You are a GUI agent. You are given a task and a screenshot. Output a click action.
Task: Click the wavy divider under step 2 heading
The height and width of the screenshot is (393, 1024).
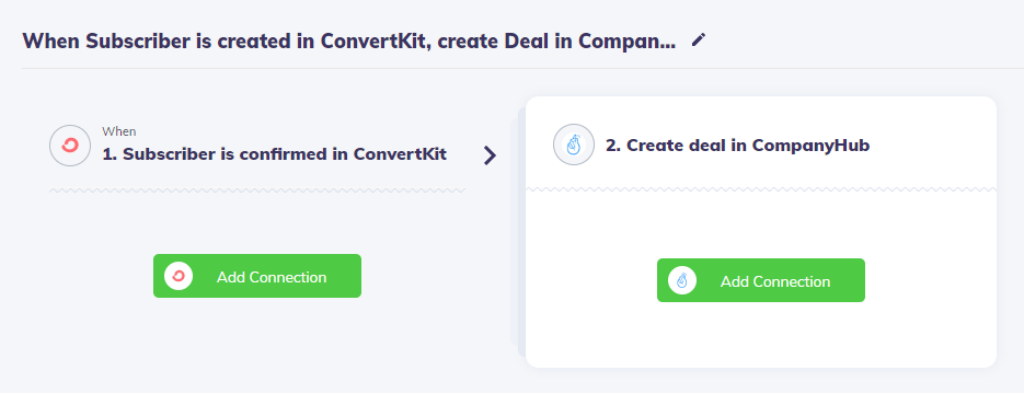(761, 189)
